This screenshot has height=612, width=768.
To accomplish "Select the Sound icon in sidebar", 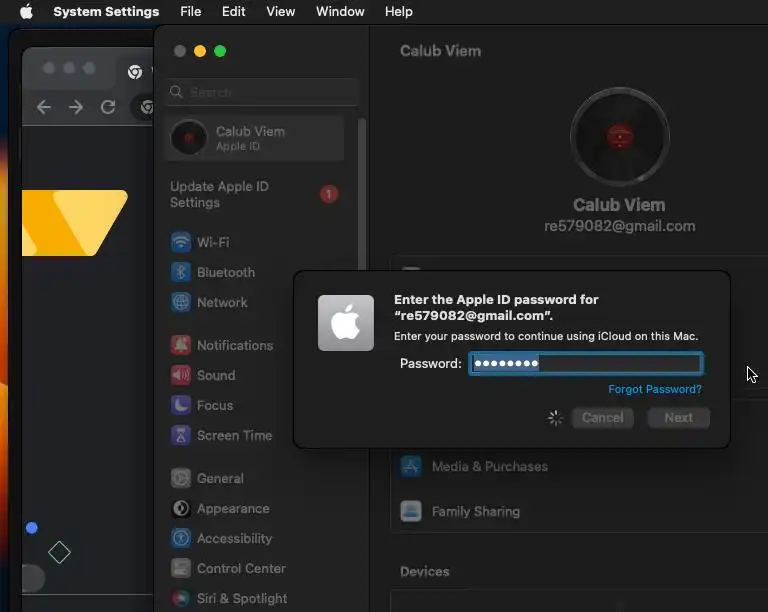I will click(x=181, y=375).
